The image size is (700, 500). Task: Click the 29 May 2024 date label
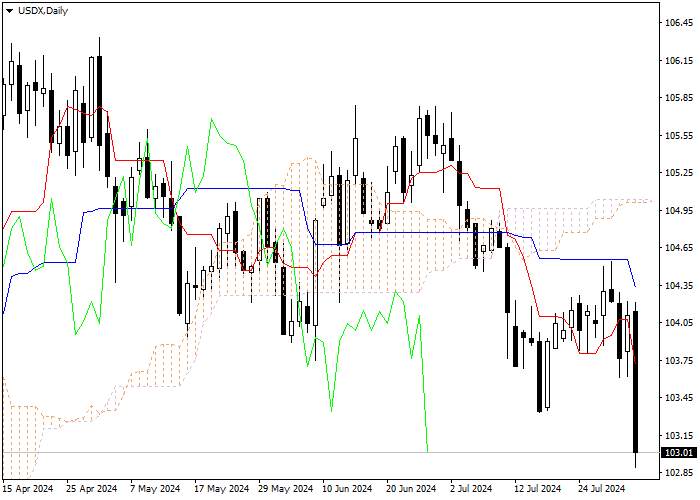pos(286,489)
